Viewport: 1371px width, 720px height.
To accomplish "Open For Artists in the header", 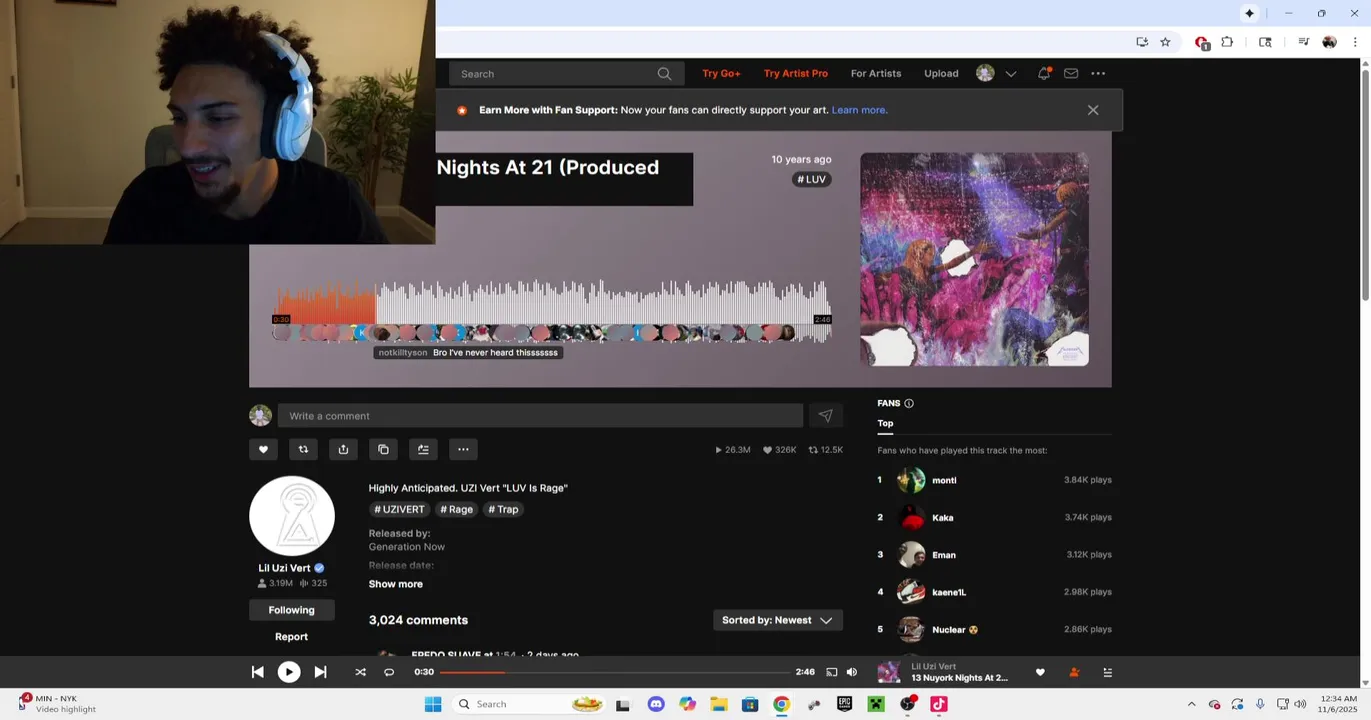I will 876,73.
